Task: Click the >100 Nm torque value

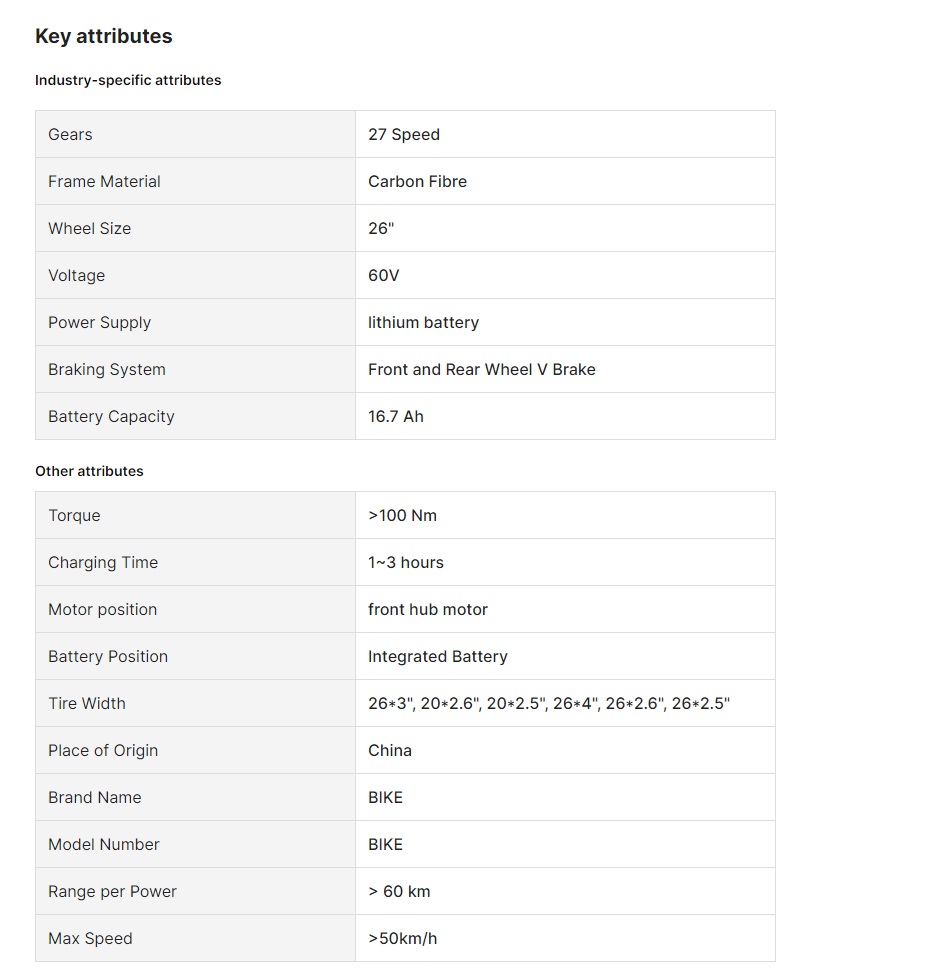Action: 402,515
